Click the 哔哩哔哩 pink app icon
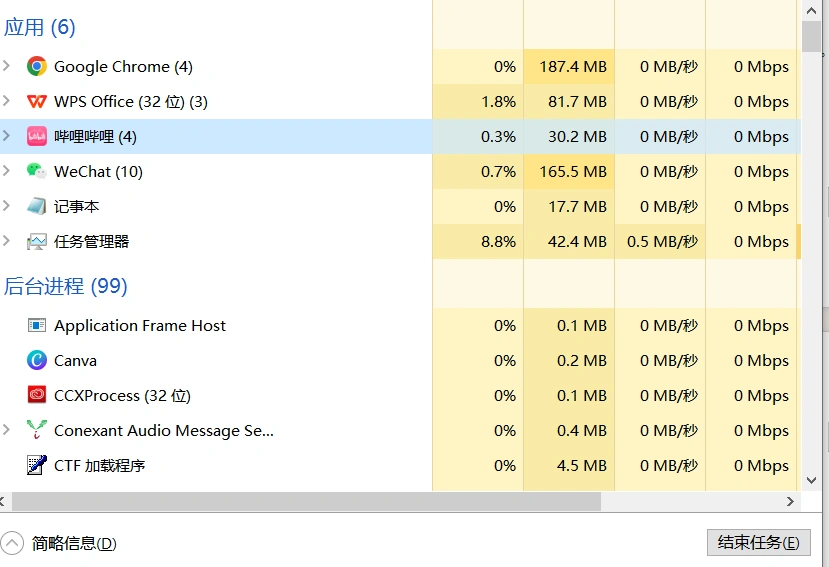This screenshot has height=567, width=829. click(x=37, y=137)
